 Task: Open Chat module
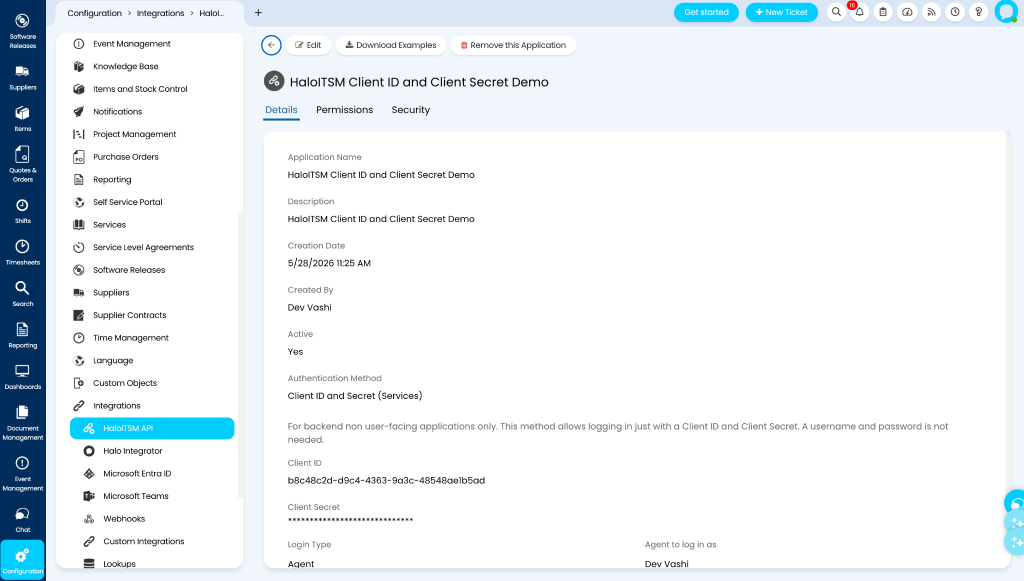click(23, 520)
